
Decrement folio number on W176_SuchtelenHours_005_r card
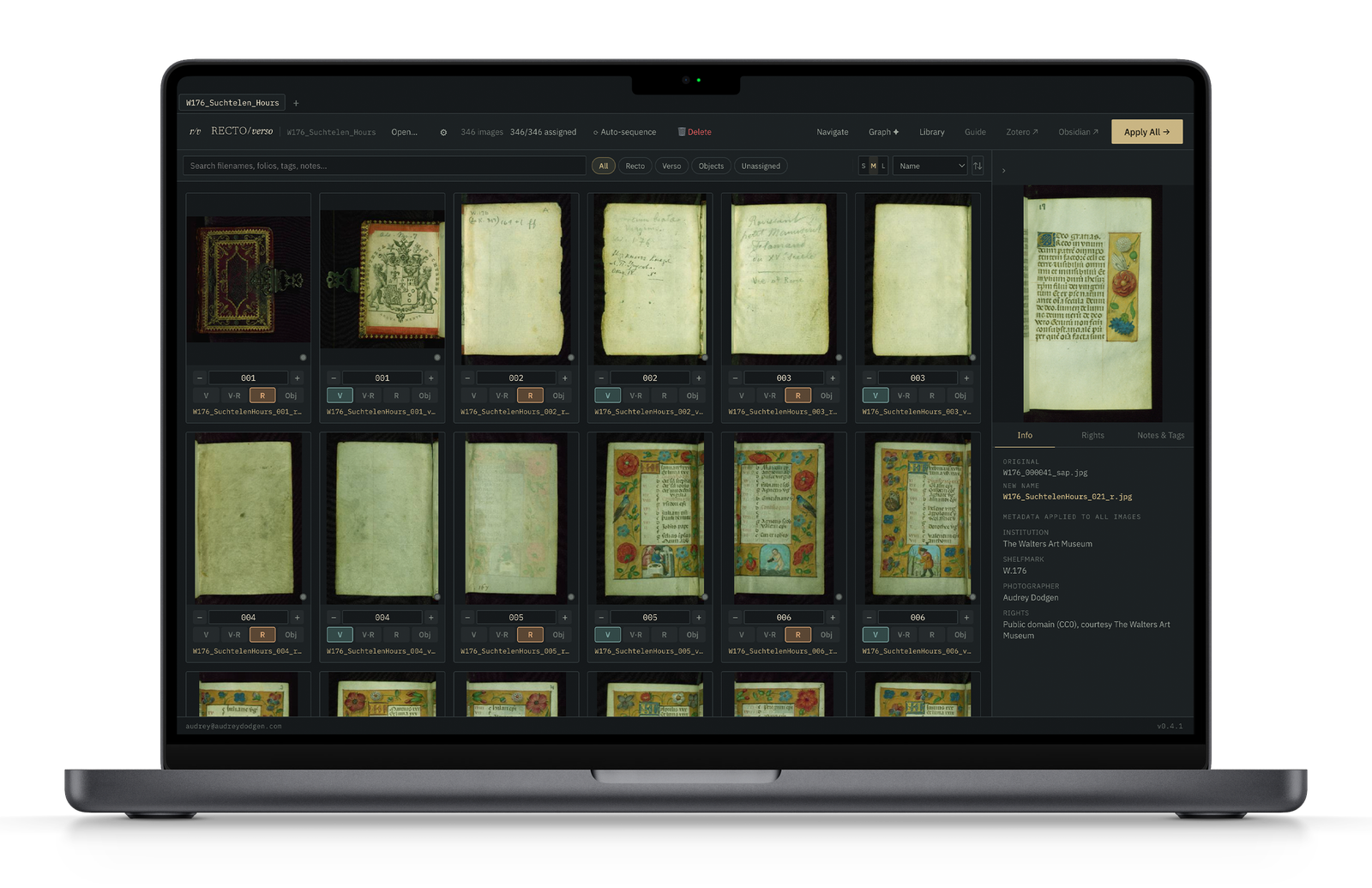467,617
